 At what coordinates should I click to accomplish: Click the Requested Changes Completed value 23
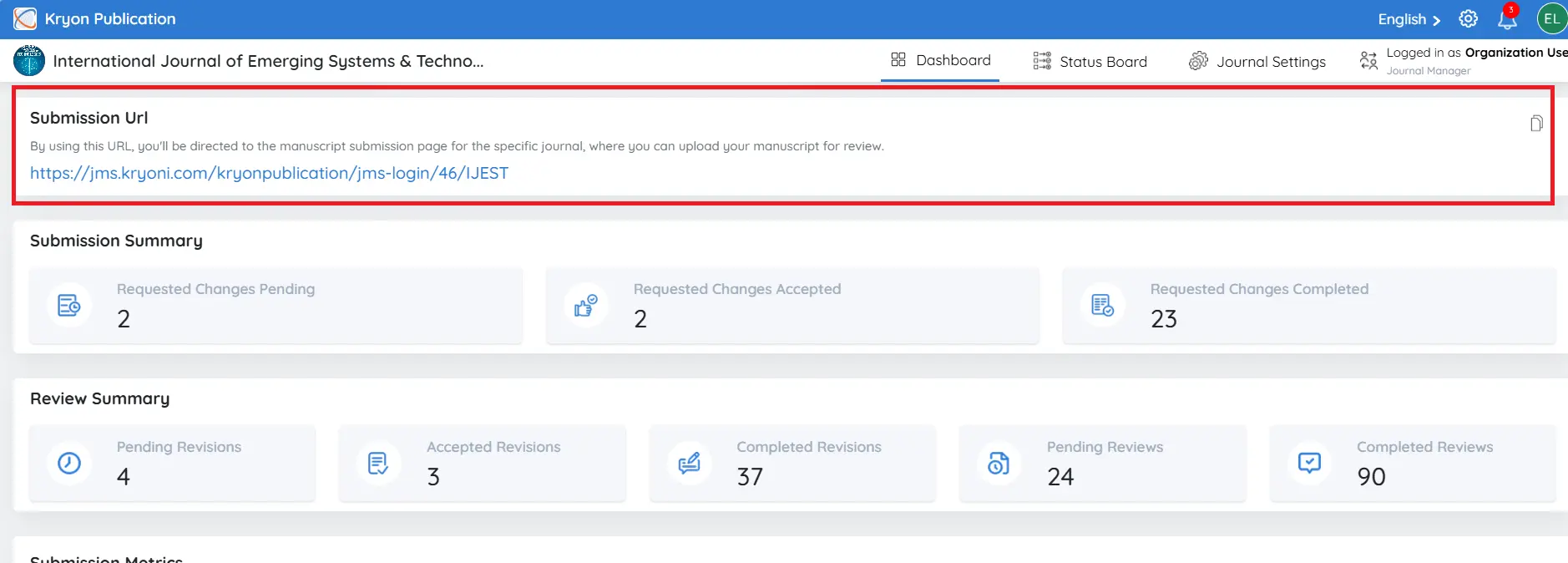tap(1164, 318)
